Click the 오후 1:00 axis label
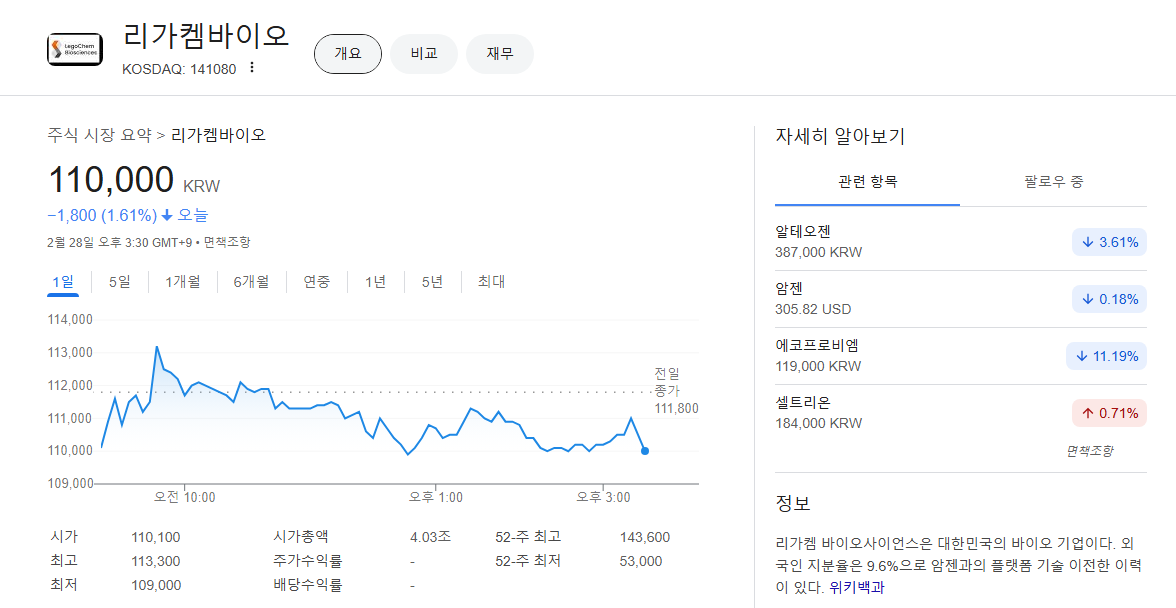This screenshot has height=608, width=1176. (x=436, y=497)
